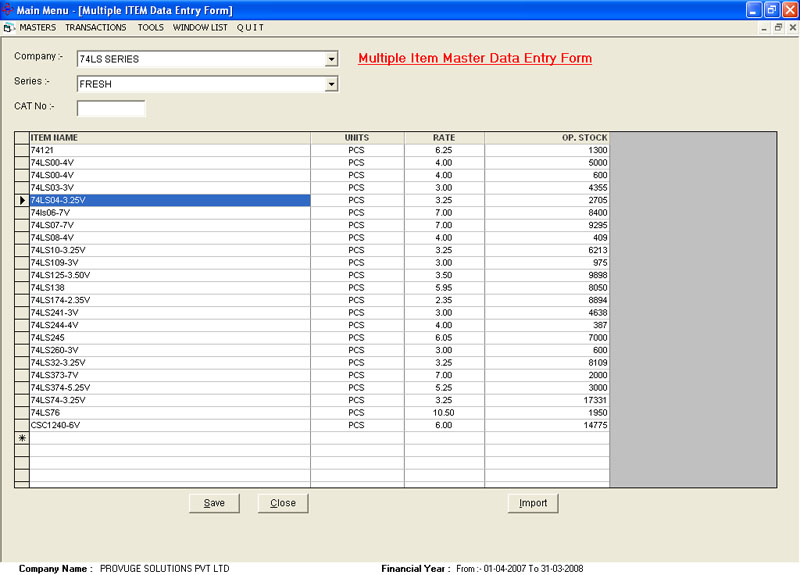
Task: Focus the CAT No text field
Action: 111,108
